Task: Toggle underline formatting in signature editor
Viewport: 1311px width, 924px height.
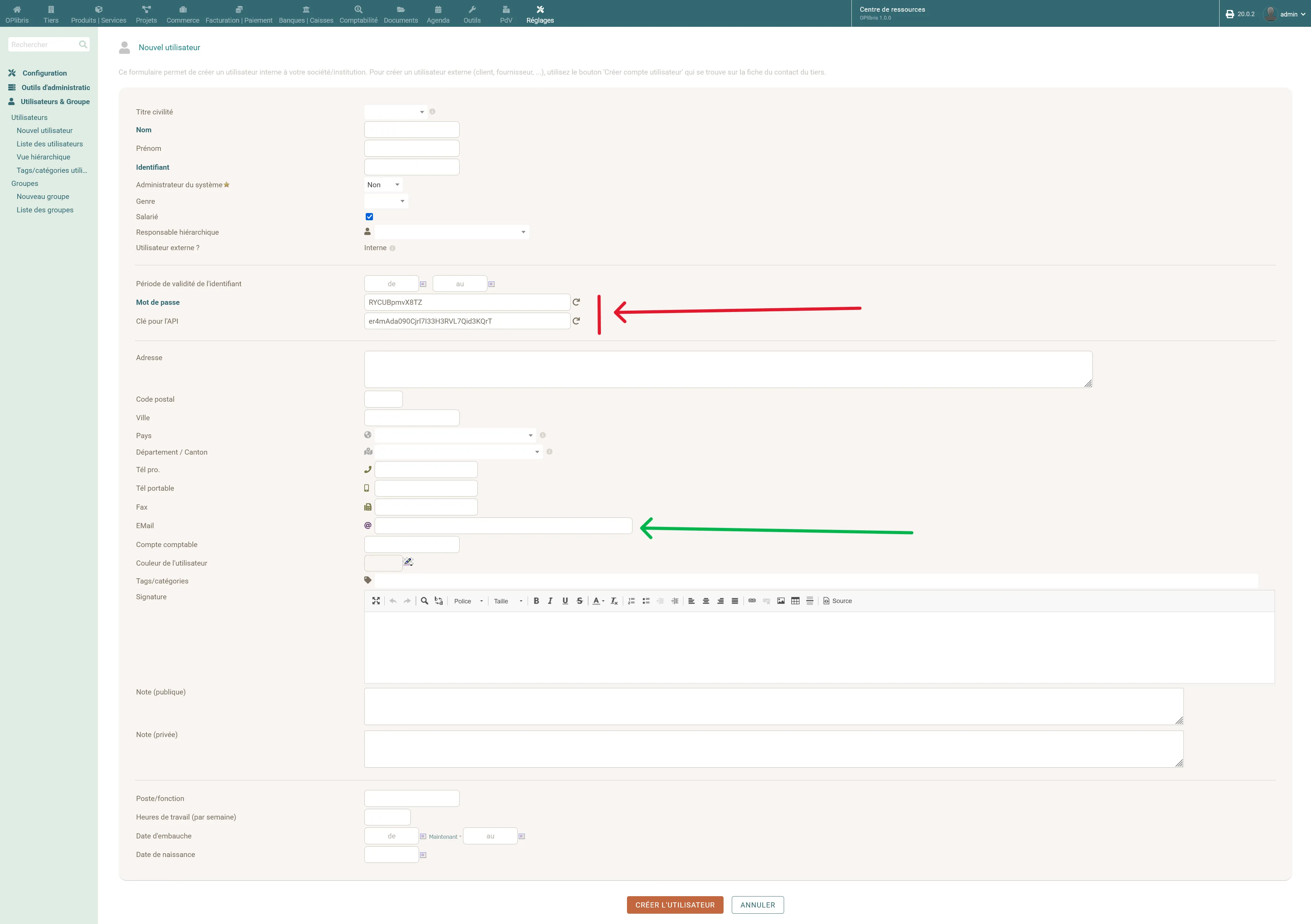Action: pyautogui.click(x=565, y=601)
